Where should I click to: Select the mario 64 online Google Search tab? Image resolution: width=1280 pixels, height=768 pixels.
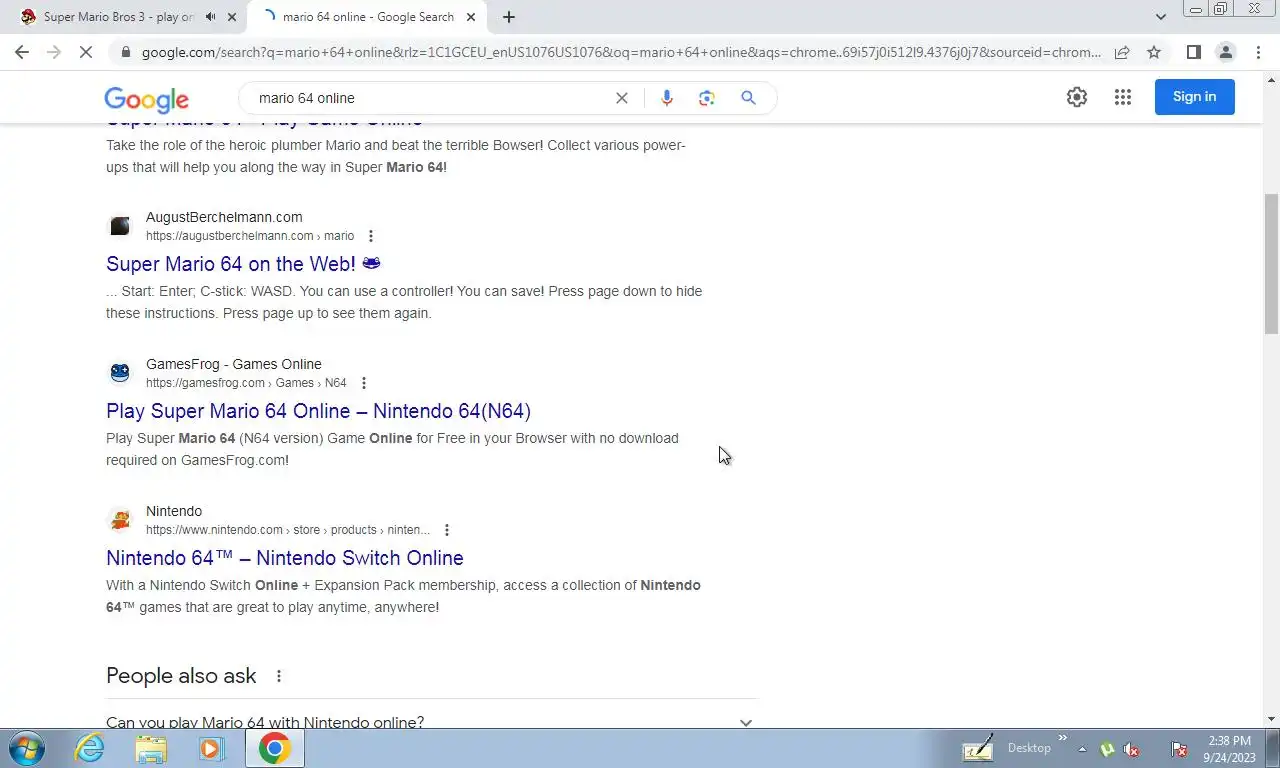point(368,17)
